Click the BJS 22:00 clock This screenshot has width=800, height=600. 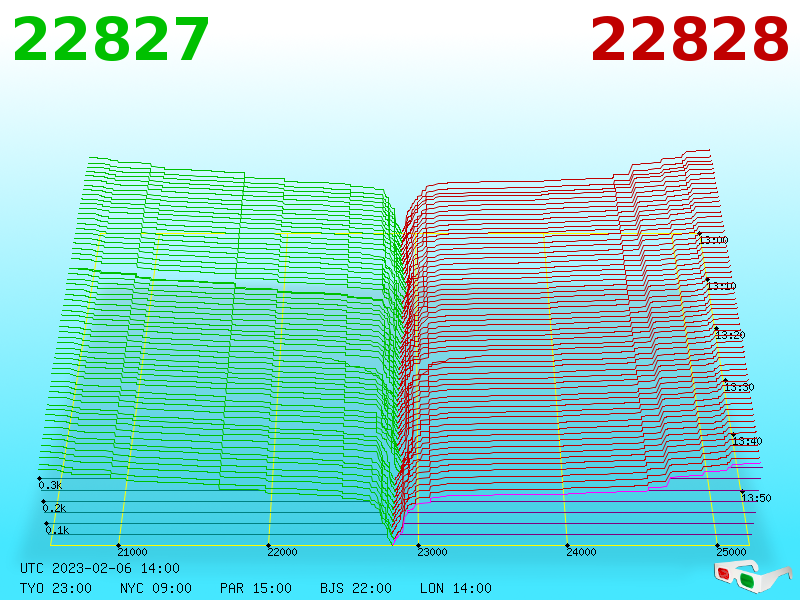tap(356, 588)
